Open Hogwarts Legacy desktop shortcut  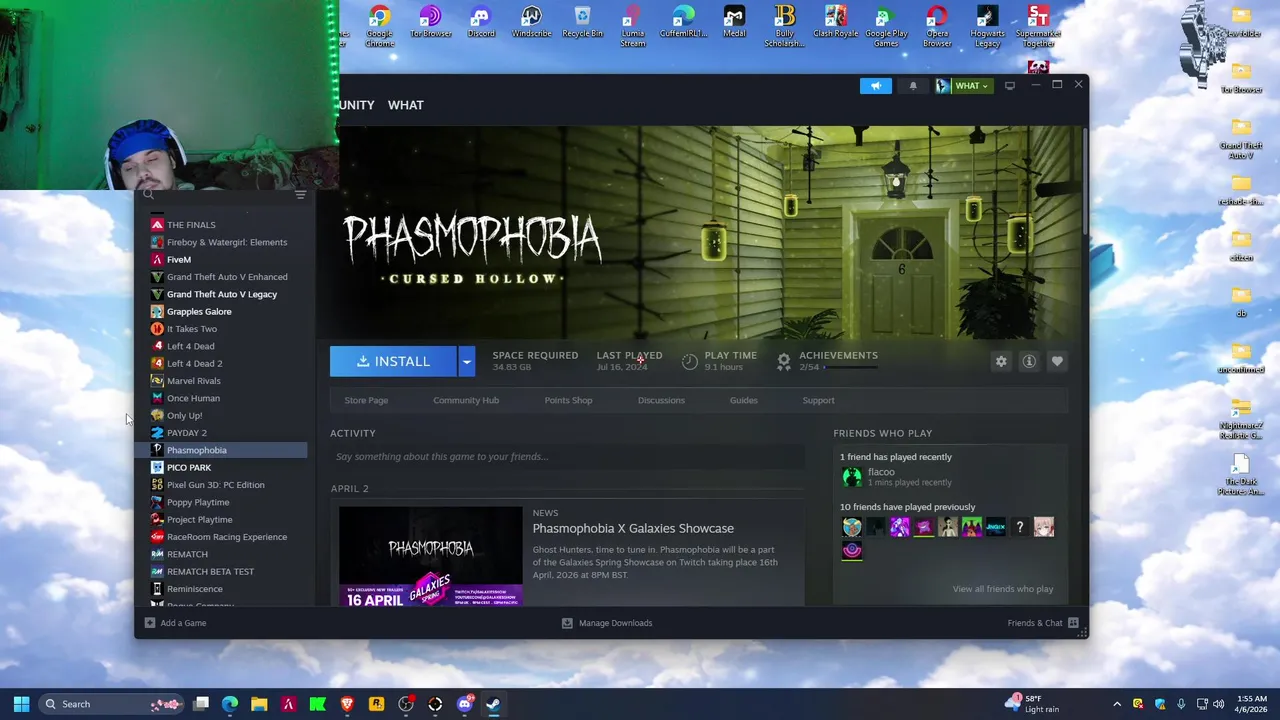[x=987, y=26]
